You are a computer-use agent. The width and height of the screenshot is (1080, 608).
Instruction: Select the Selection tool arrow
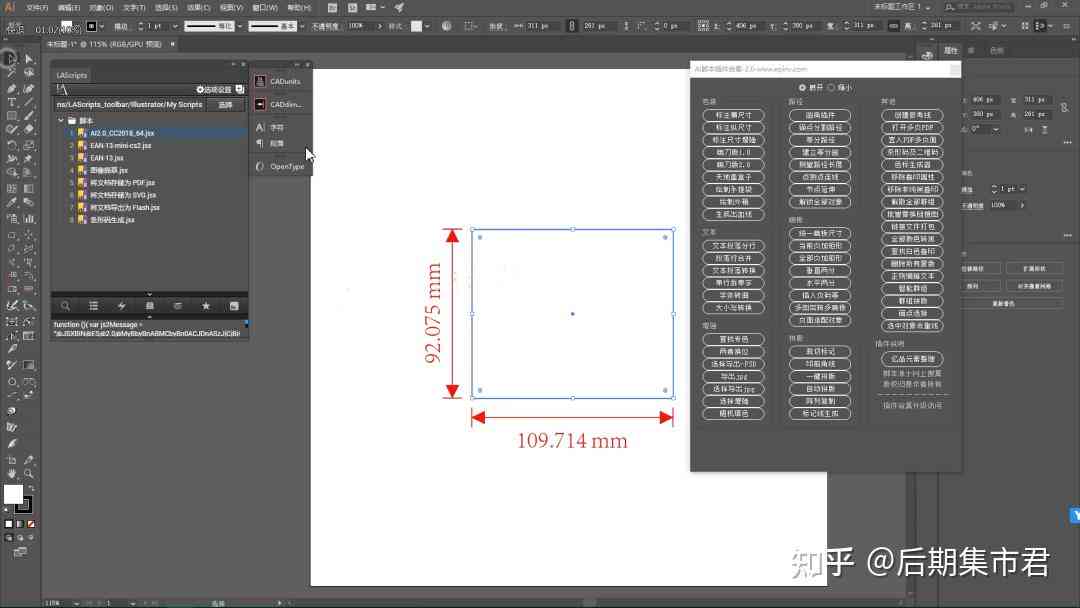coord(10,59)
